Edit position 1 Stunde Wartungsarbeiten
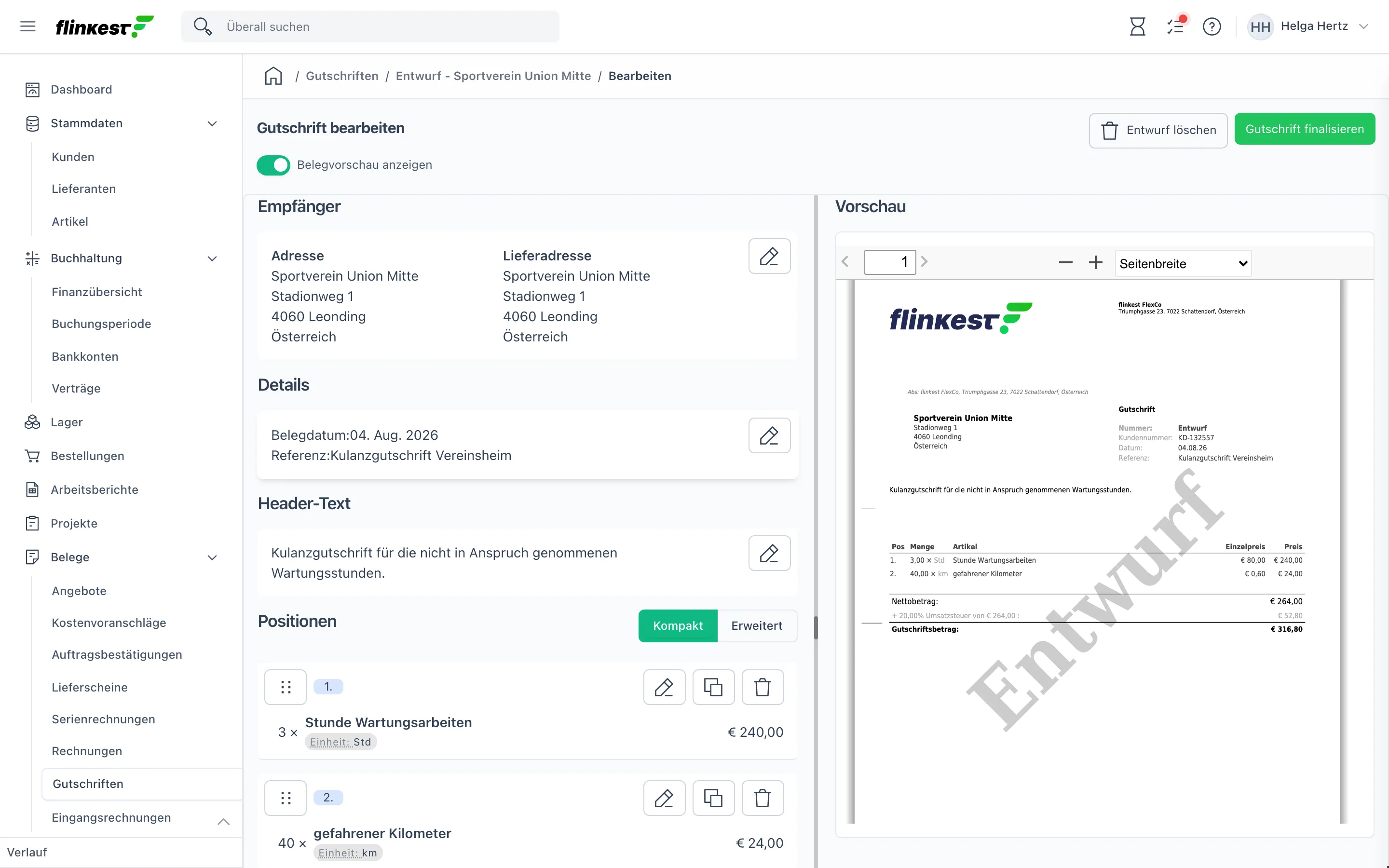The height and width of the screenshot is (868, 1389). [x=664, y=687]
